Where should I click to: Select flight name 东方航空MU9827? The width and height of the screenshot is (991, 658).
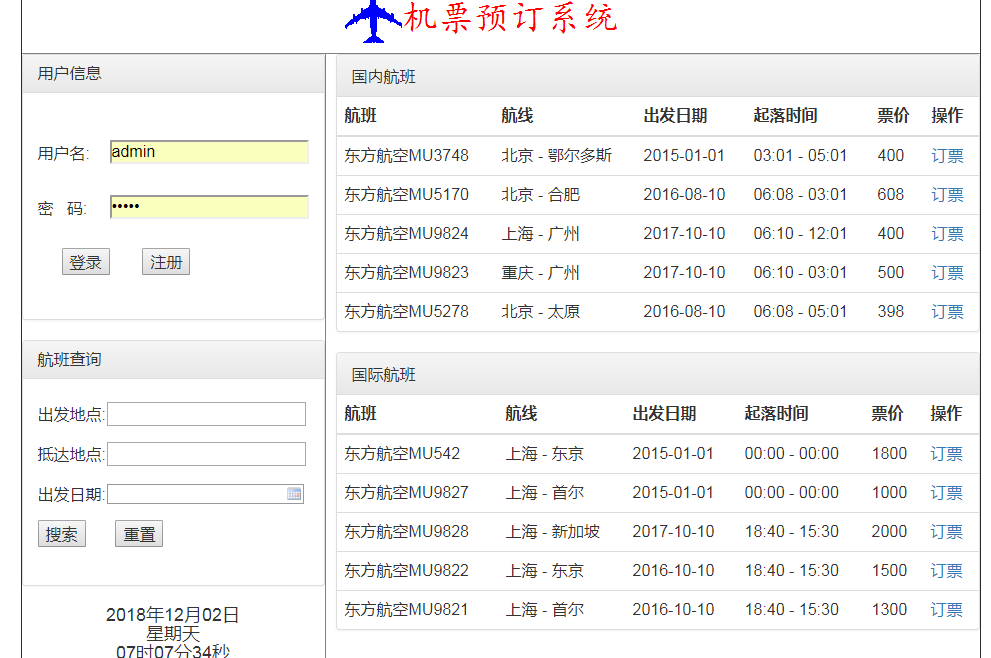pos(406,492)
